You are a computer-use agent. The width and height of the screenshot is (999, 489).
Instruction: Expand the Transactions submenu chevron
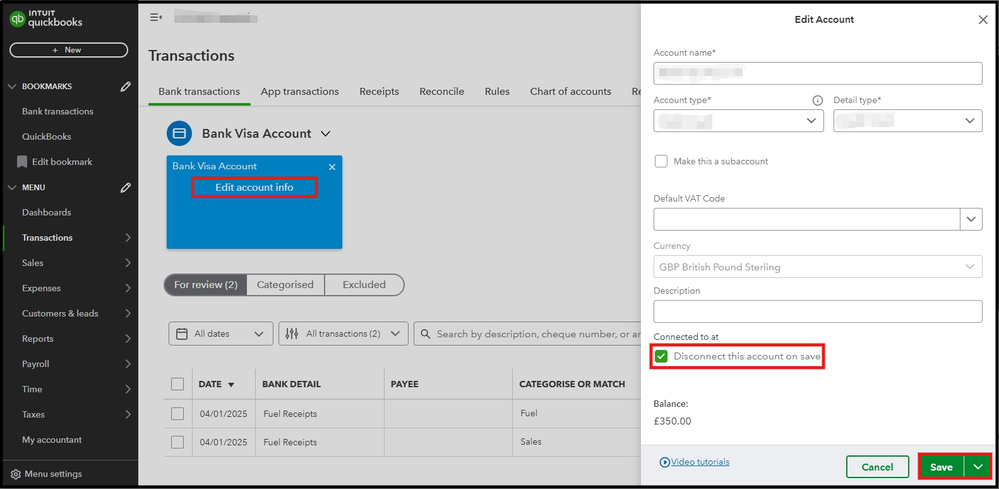click(x=127, y=237)
